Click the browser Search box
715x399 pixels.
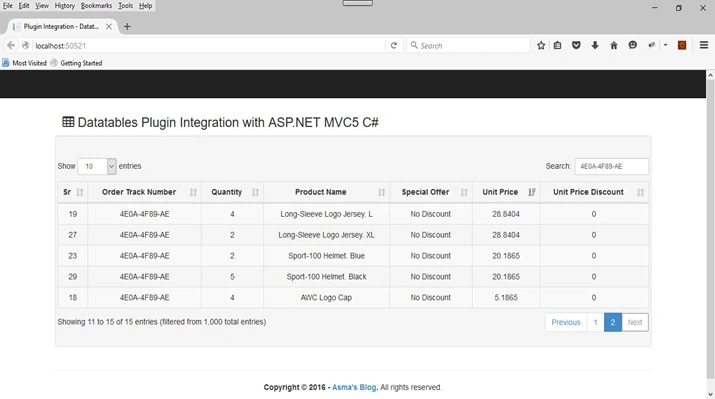pyautogui.click(x=469, y=45)
